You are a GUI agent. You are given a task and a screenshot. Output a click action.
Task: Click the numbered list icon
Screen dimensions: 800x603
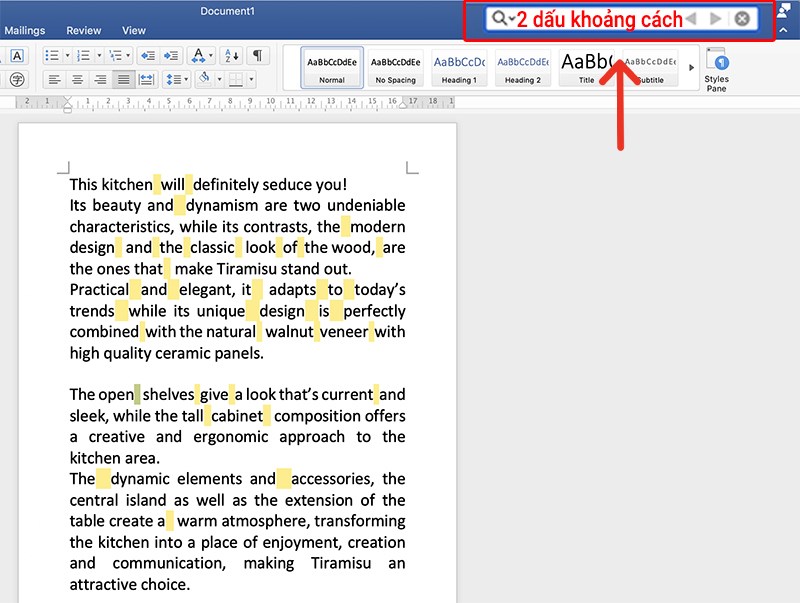click(x=84, y=56)
